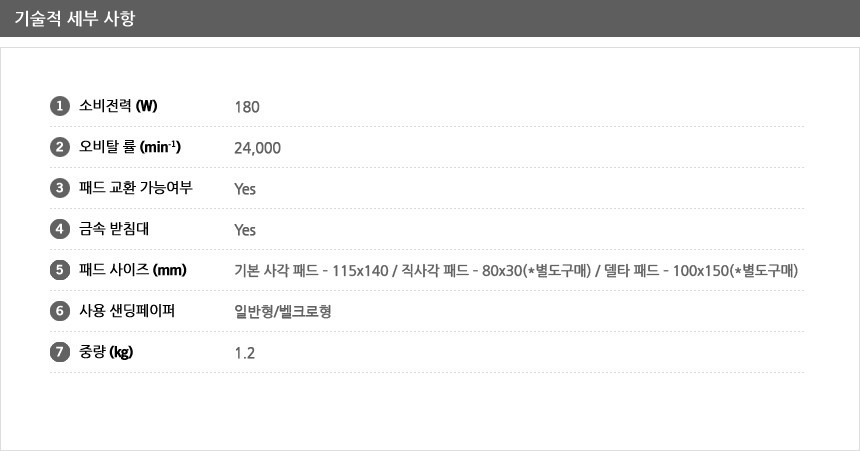860x451 pixels.
Task: Click the number 4 circle icon
Action: (x=60, y=229)
